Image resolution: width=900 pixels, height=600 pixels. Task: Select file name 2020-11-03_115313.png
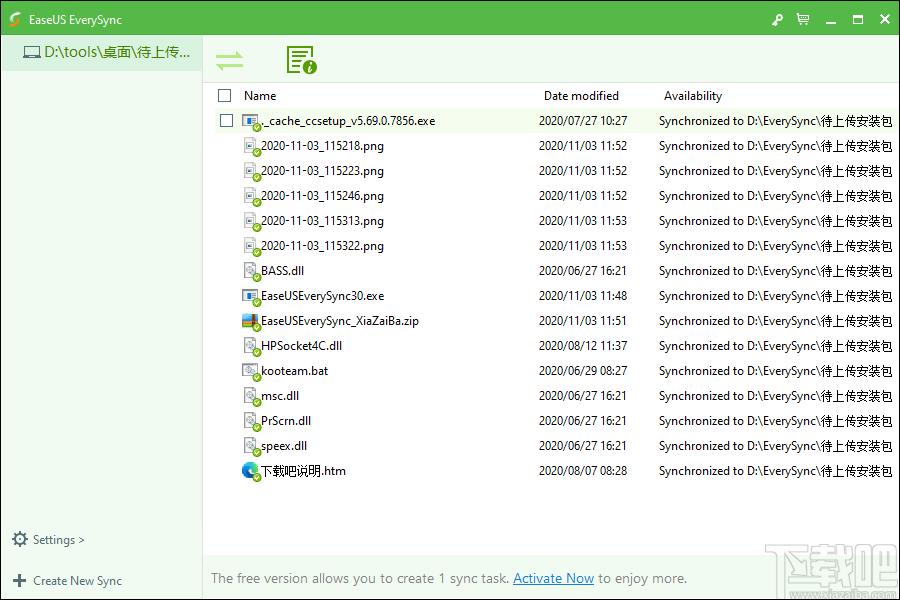pos(323,221)
